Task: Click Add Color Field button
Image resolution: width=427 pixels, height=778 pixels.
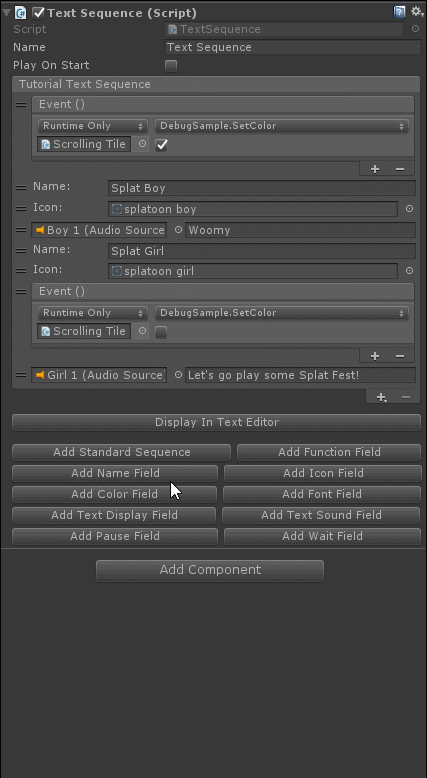Action: [115, 494]
